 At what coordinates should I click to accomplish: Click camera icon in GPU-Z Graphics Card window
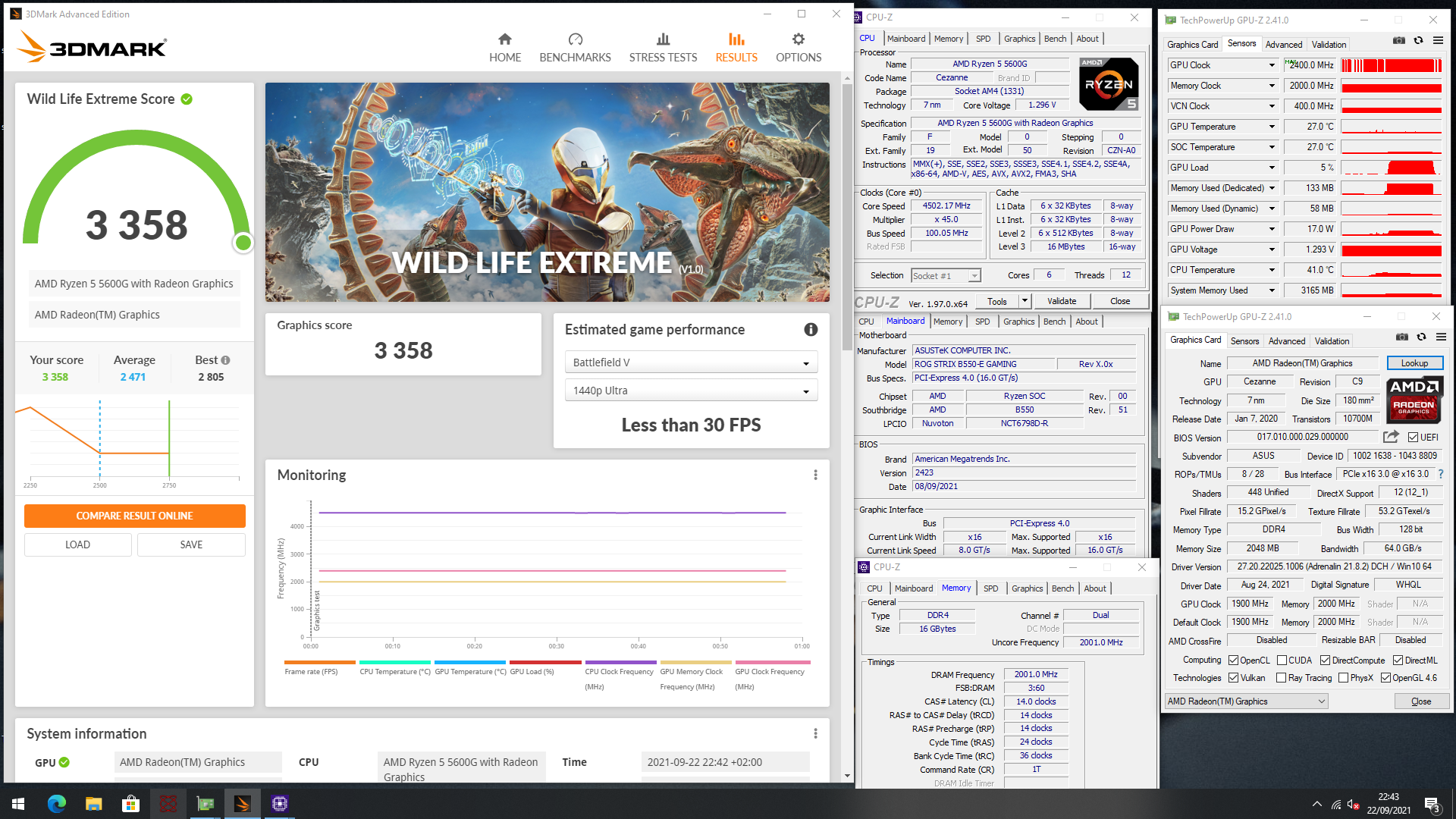click(1402, 337)
